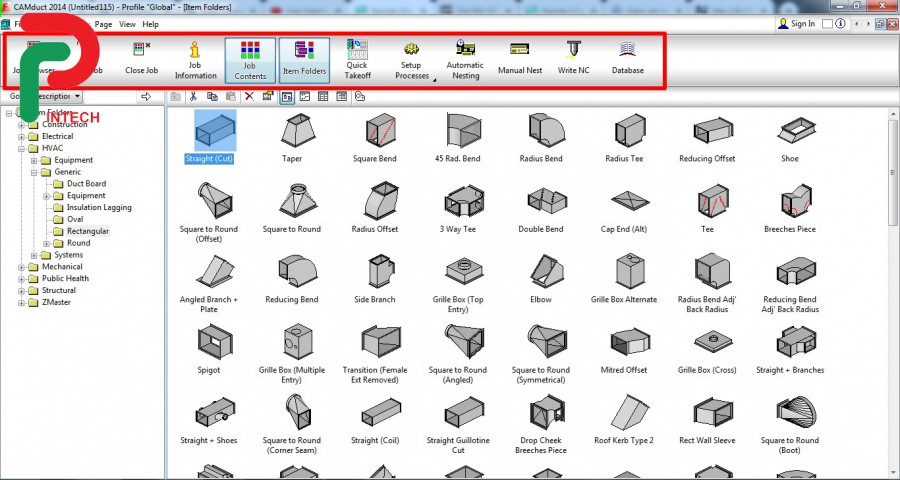Expand the Electrical folder node
Viewport: 900px width, 480px height.
[22, 137]
